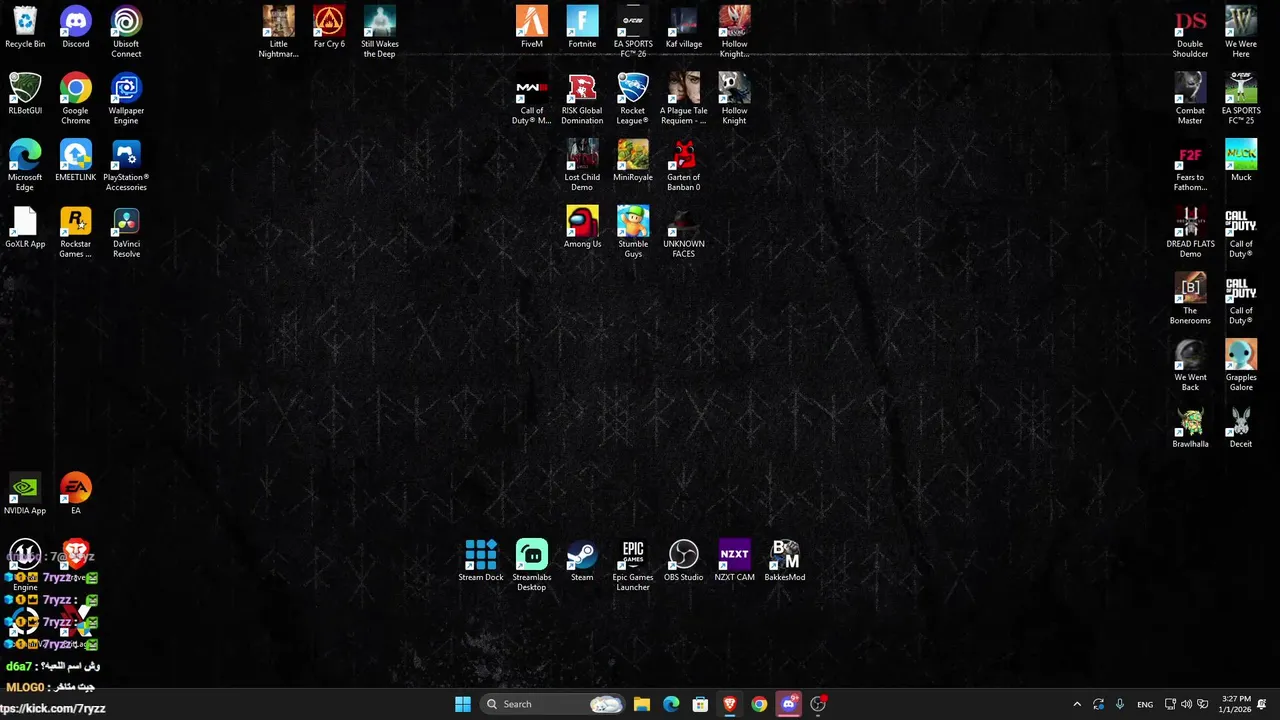Screen dimensions: 1280x720
Task: Launch Brawlhalla
Action: tap(1190, 428)
